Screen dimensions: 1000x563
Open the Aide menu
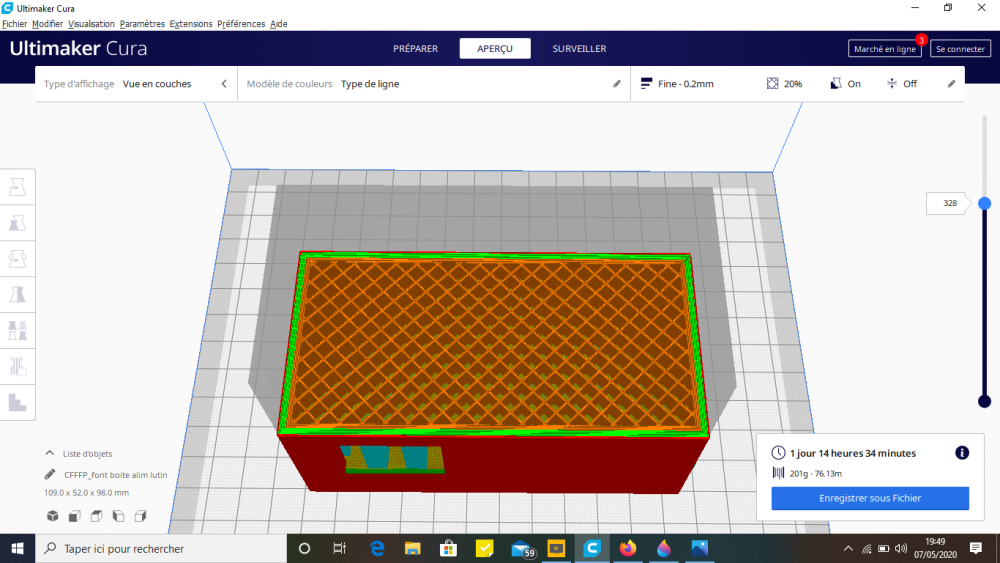279,24
